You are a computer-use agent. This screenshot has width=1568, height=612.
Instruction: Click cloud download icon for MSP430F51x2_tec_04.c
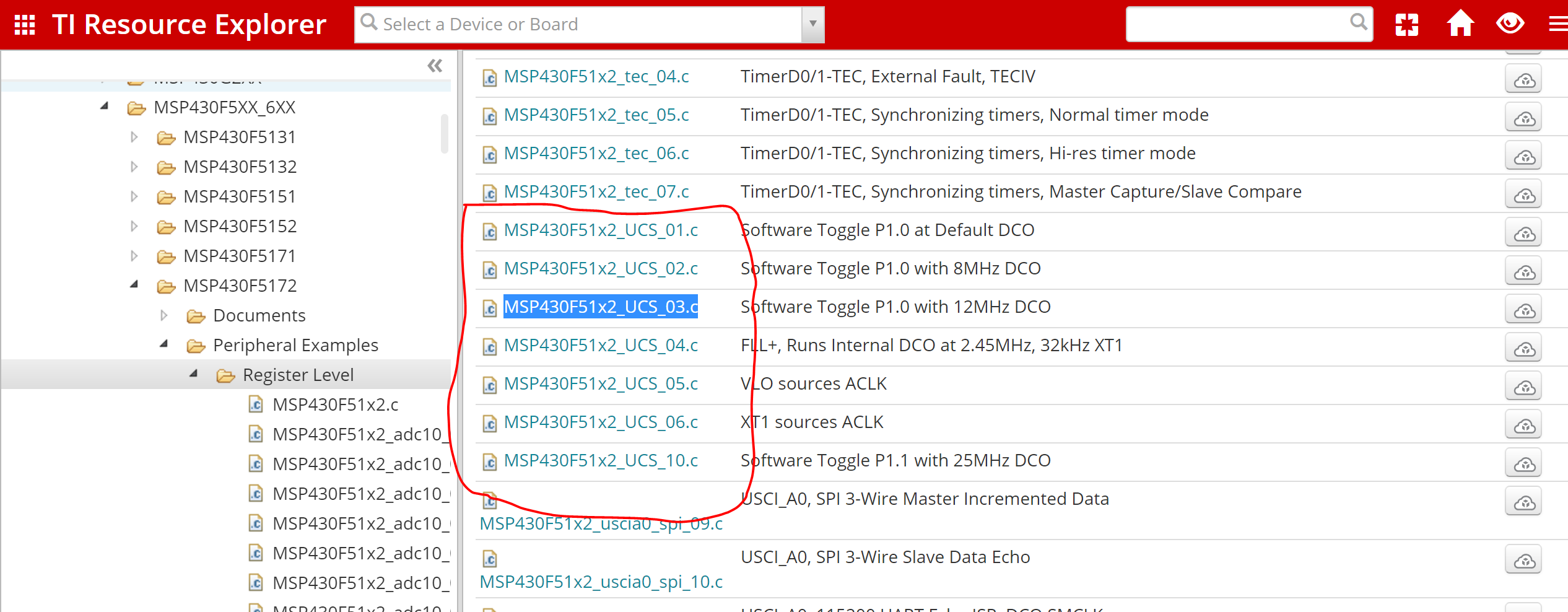click(x=1524, y=79)
